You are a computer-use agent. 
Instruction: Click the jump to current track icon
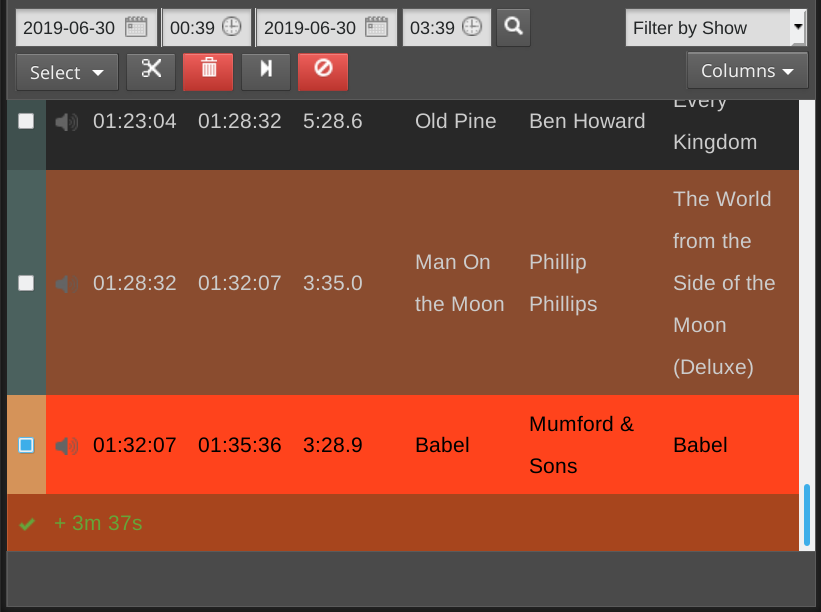pyautogui.click(x=266, y=72)
